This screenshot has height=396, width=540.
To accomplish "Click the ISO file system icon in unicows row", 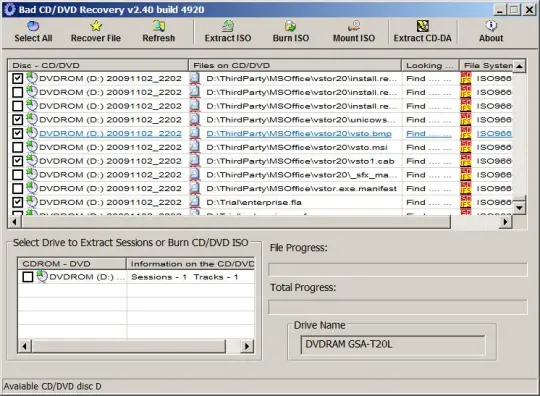I will pos(466,119).
